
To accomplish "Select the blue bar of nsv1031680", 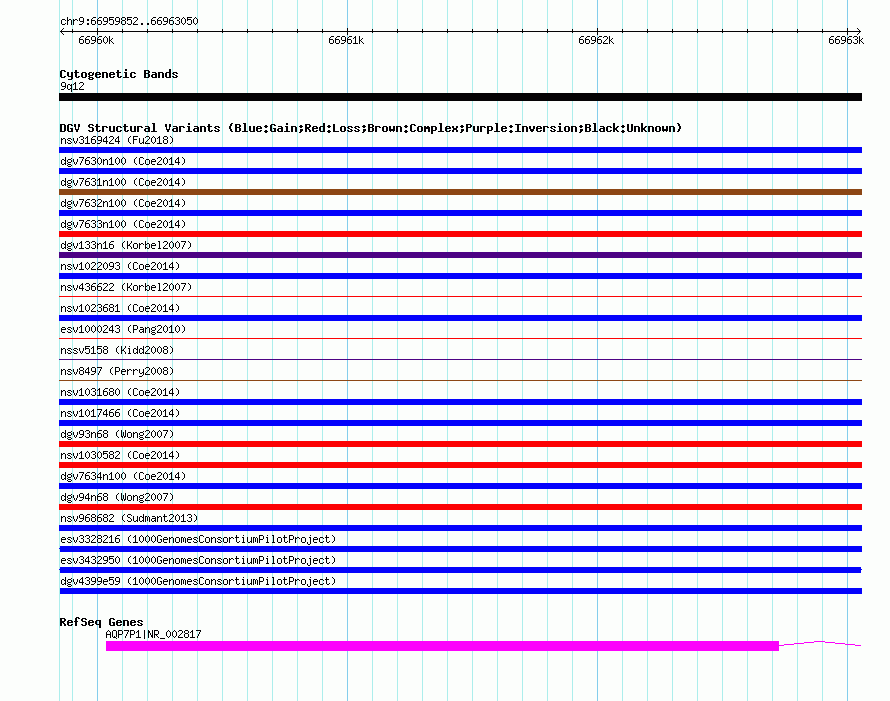I will coord(460,402).
